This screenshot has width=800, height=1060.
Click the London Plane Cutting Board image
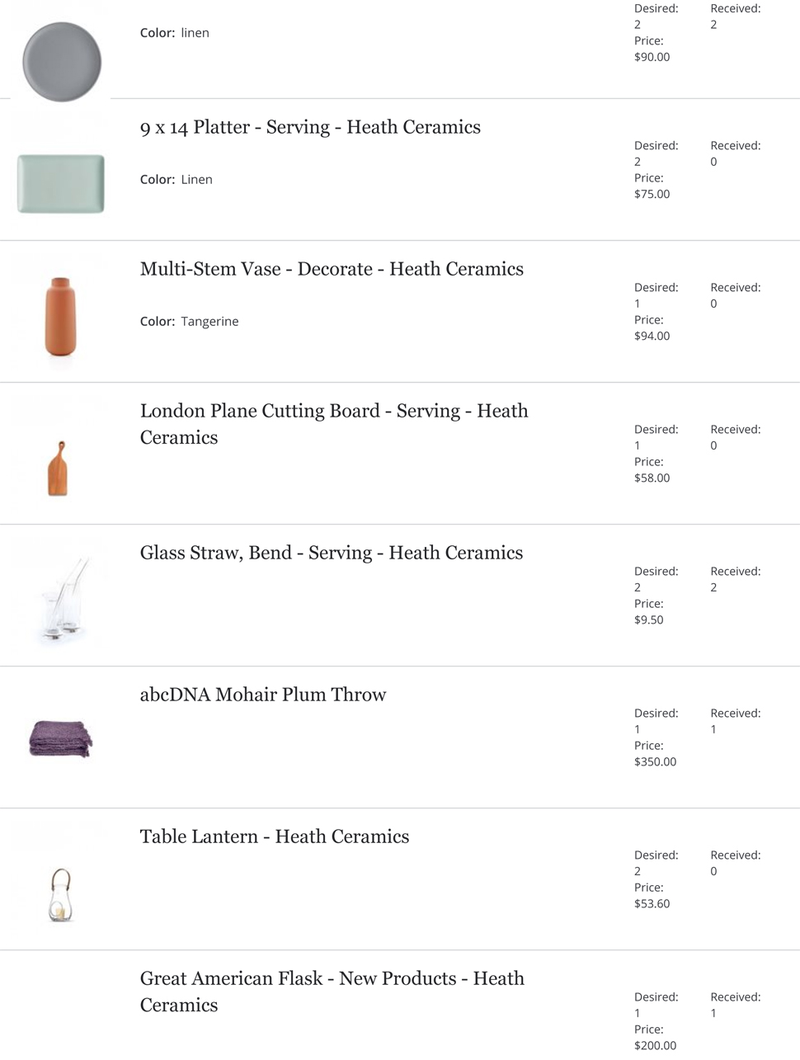58,468
